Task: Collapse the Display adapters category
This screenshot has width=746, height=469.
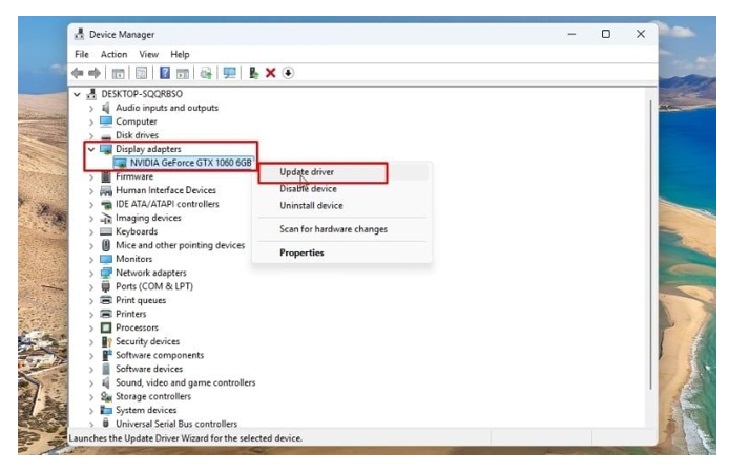Action: pyautogui.click(x=91, y=149)
